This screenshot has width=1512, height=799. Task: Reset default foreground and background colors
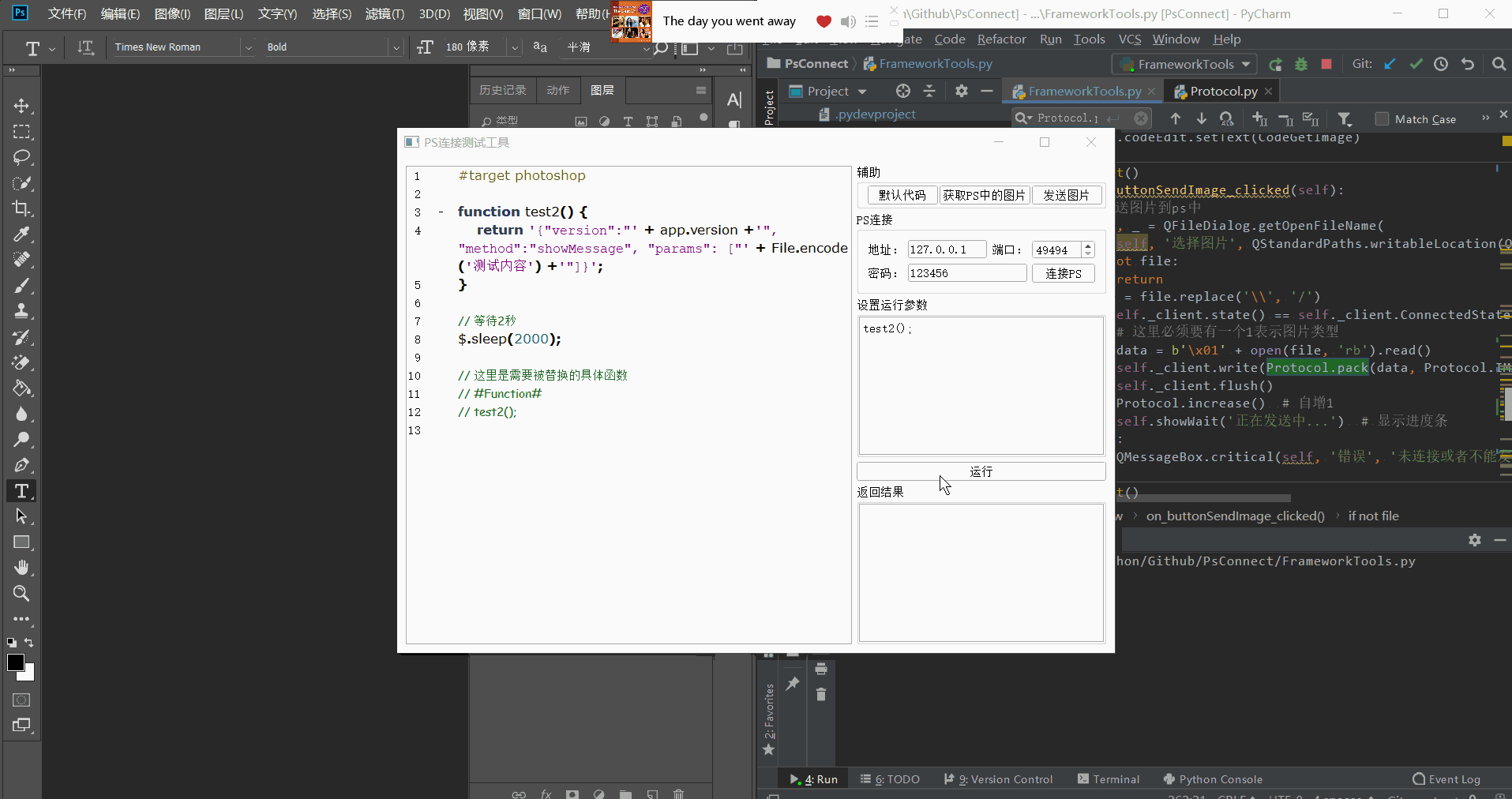12,643
